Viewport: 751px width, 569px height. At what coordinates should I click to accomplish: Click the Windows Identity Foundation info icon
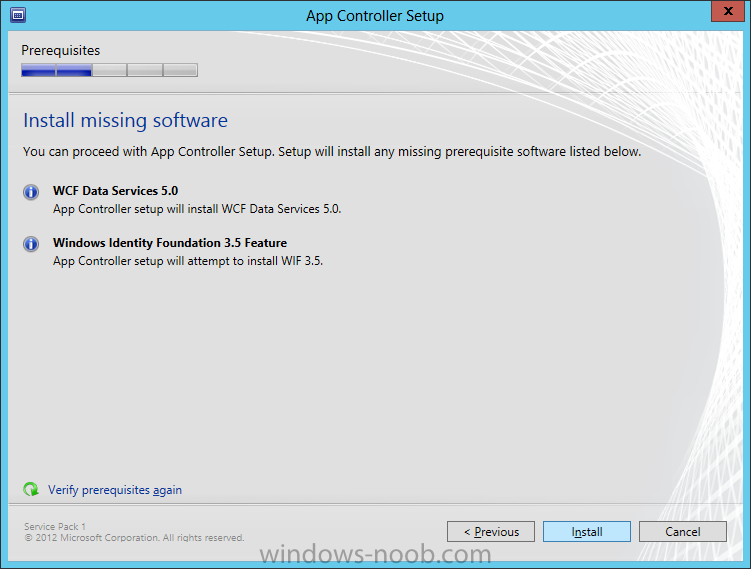point(31,244)
